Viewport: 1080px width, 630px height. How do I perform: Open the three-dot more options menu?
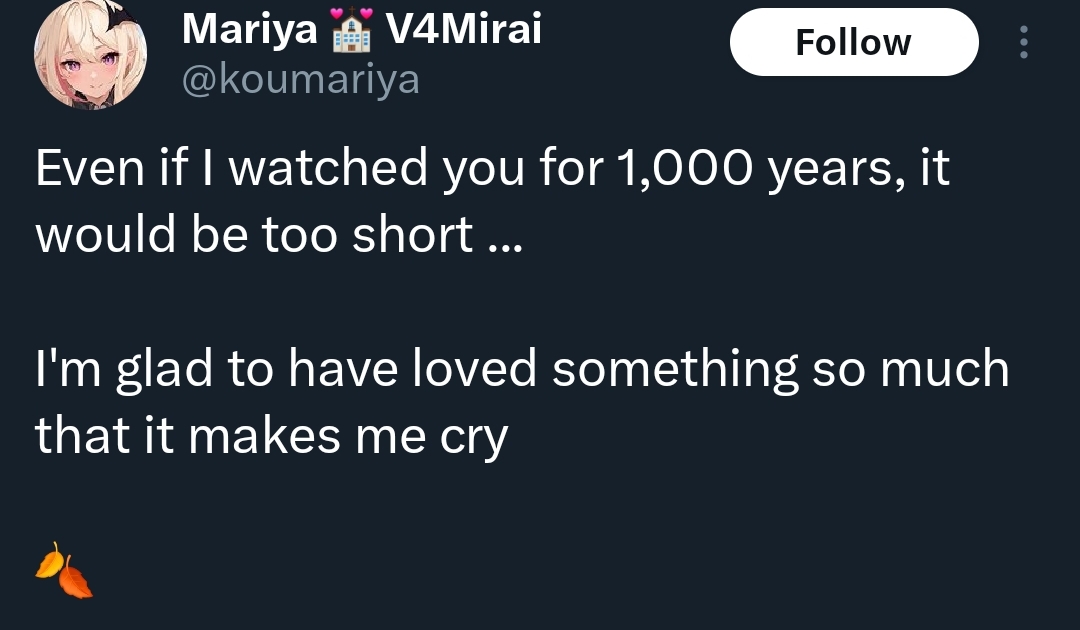coord(1023,42)
